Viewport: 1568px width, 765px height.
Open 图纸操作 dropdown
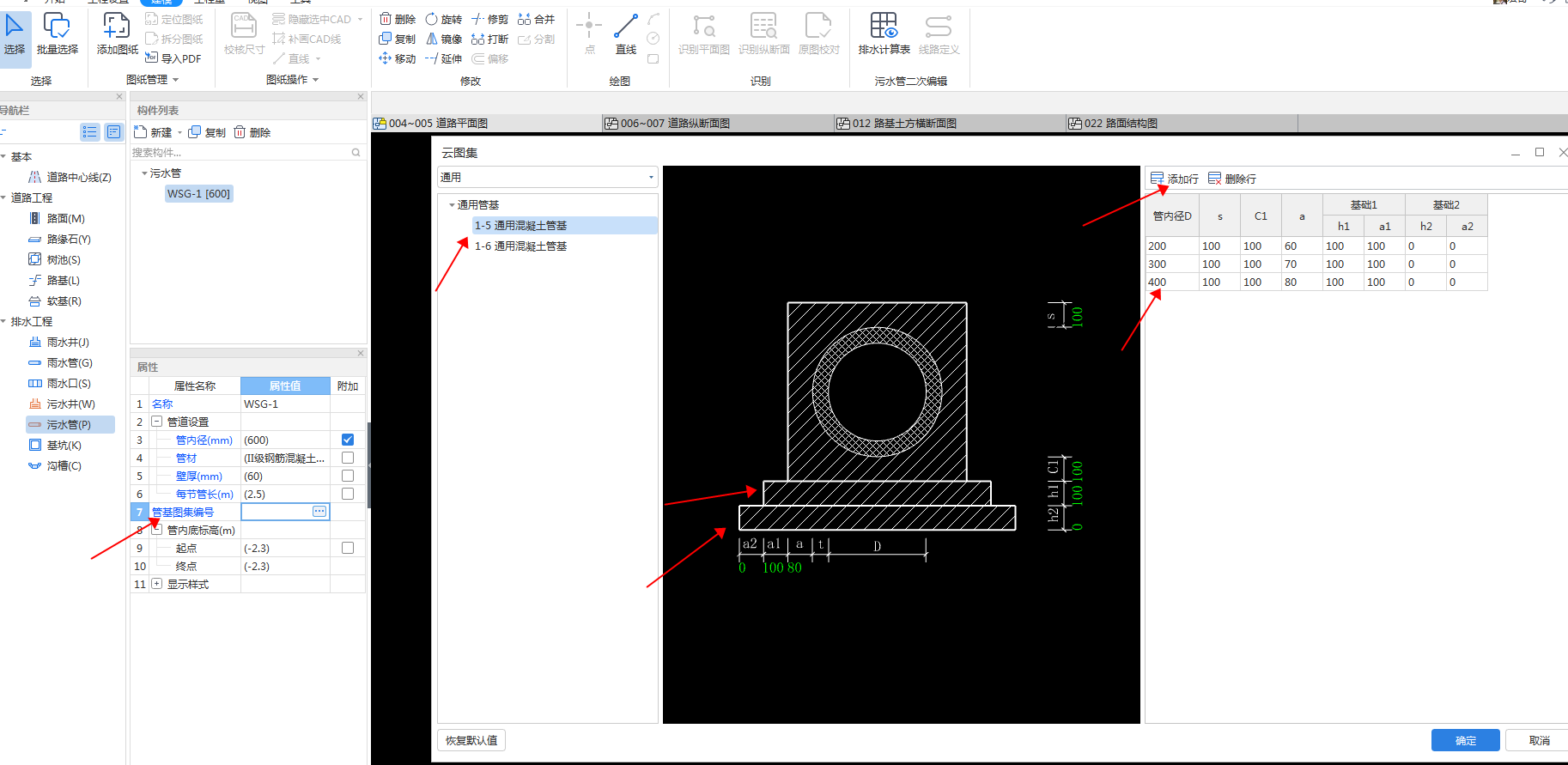click(x=293, y=80)
